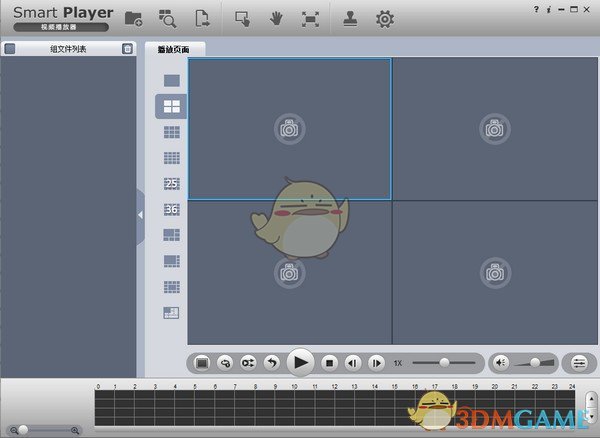Click the open folder icon in toolbar

[133, 18]
